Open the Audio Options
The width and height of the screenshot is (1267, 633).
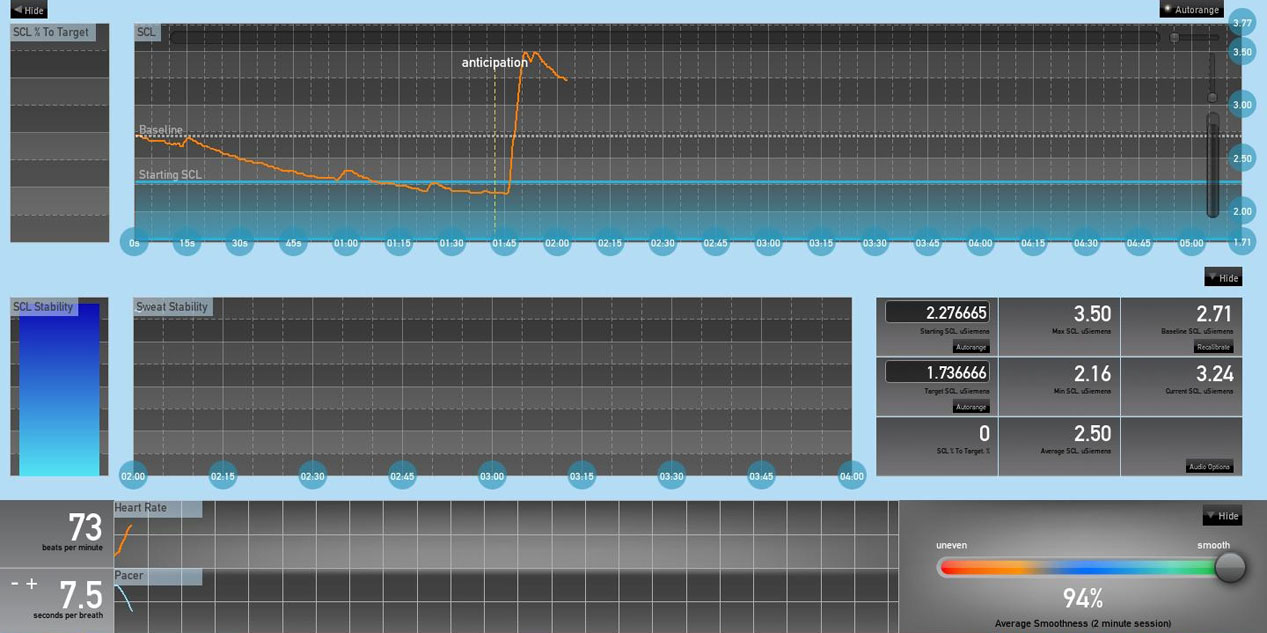[x=1211, y=466]
